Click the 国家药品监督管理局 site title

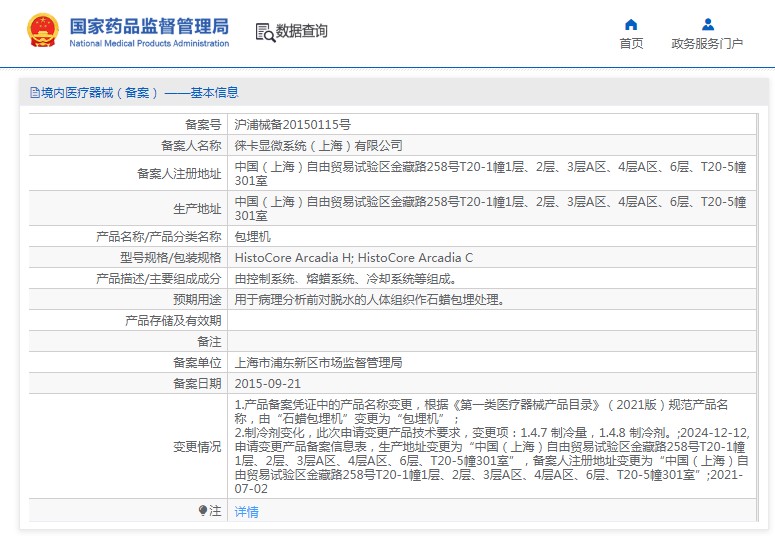tap(149, 25)
